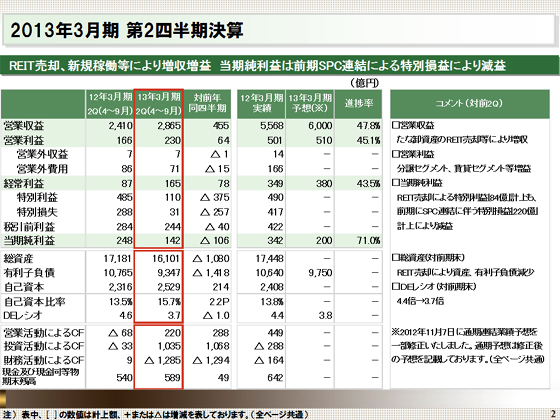Click the 12年3月期 2Q(4~9月) column header
Image resolution: width=560 pixels, height=420 pixels.
[x=110, y=104]
